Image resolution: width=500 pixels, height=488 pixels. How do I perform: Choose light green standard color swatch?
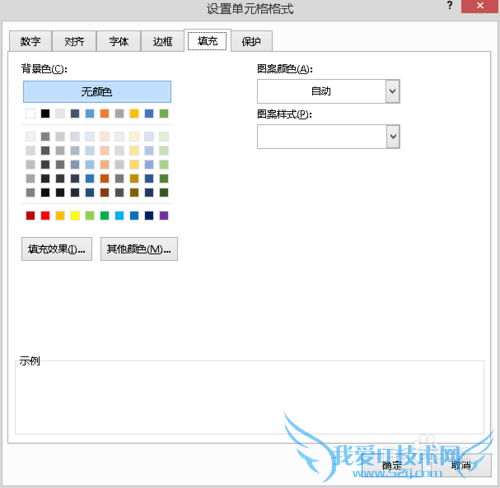[x=90, y=216]
